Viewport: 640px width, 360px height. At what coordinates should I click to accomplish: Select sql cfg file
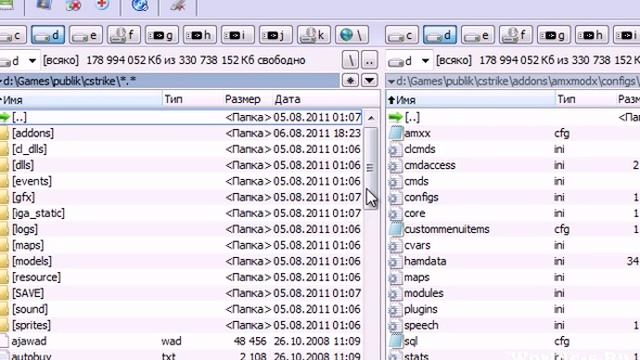513,341
